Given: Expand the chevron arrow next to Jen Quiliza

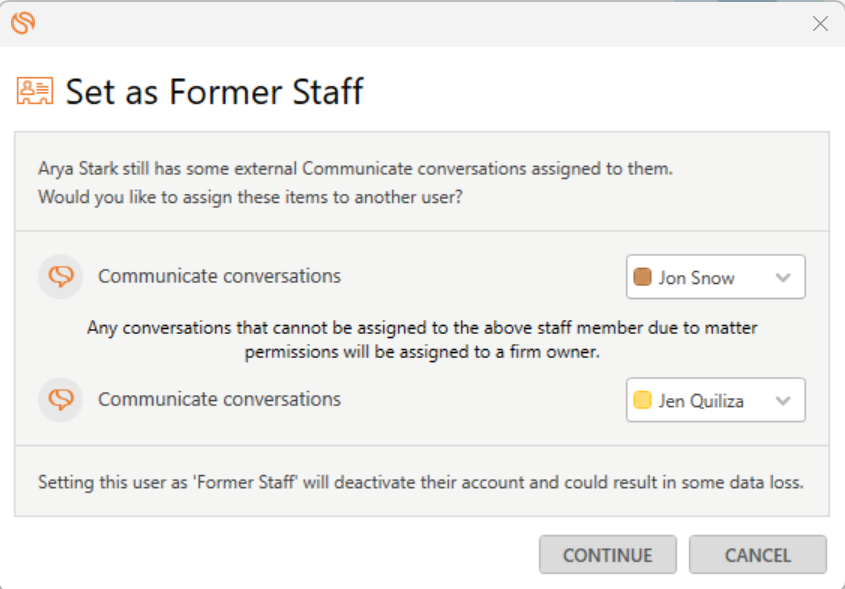Looking at the screenshot, I should click(x=783, y=401).
